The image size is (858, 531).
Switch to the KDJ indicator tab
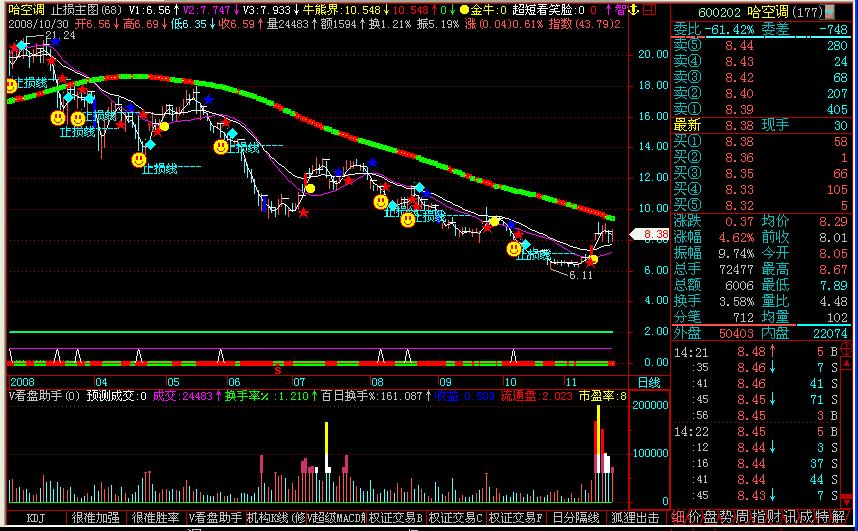36,517
